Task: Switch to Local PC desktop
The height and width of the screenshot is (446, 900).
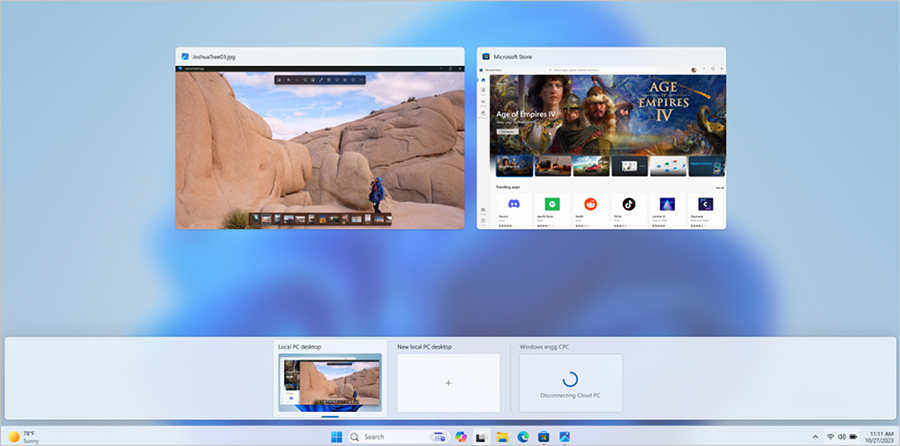Action: click(330, 382)
